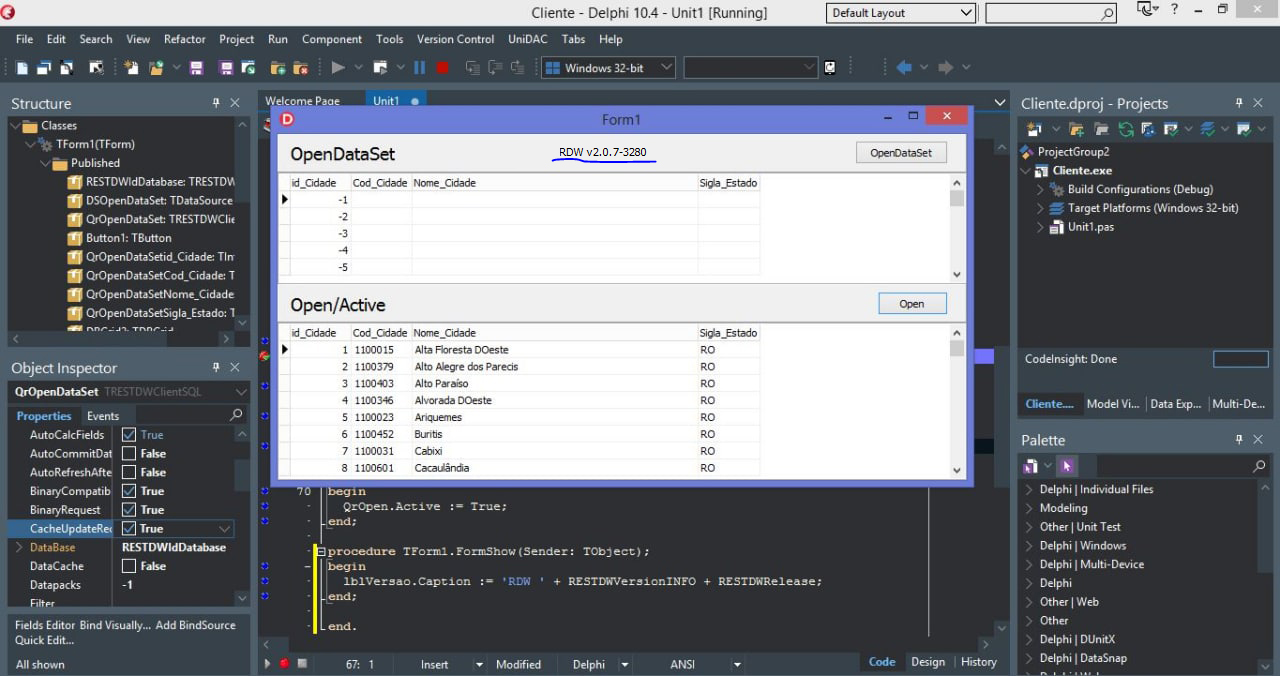Click the Palette pointer selection icon

click(1066, 466)
